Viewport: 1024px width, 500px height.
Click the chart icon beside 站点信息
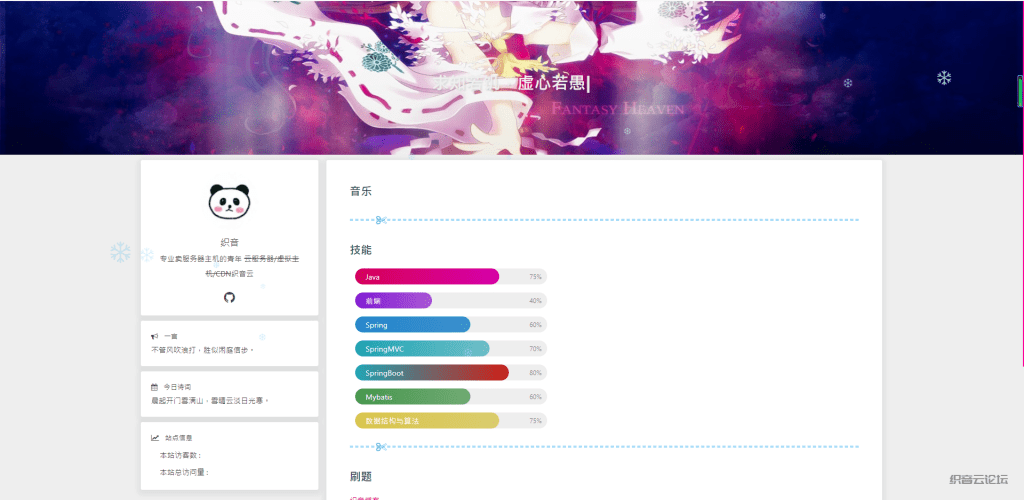(x=154, y=438)
